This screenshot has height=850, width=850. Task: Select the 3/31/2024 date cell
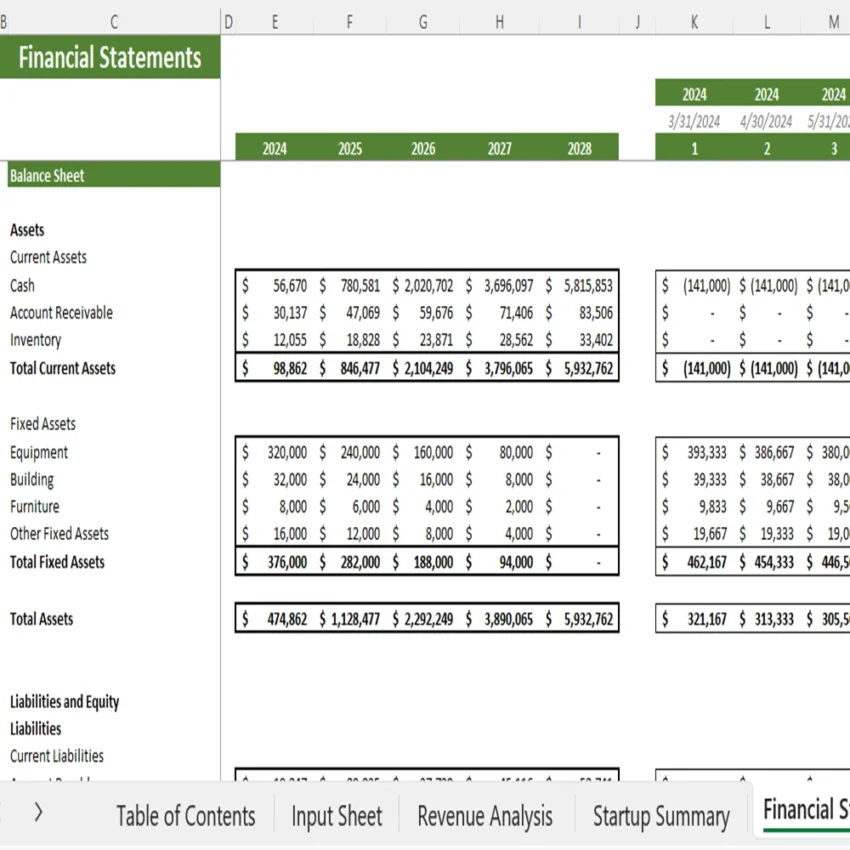tap(694, 119)
